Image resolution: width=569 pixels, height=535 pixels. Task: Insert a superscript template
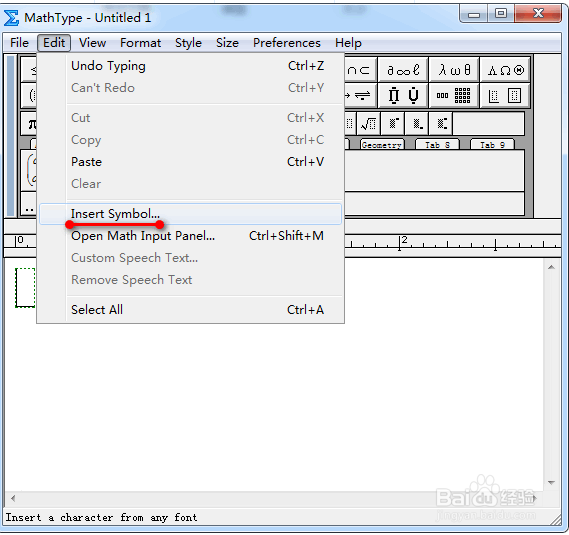coord(393,124)
